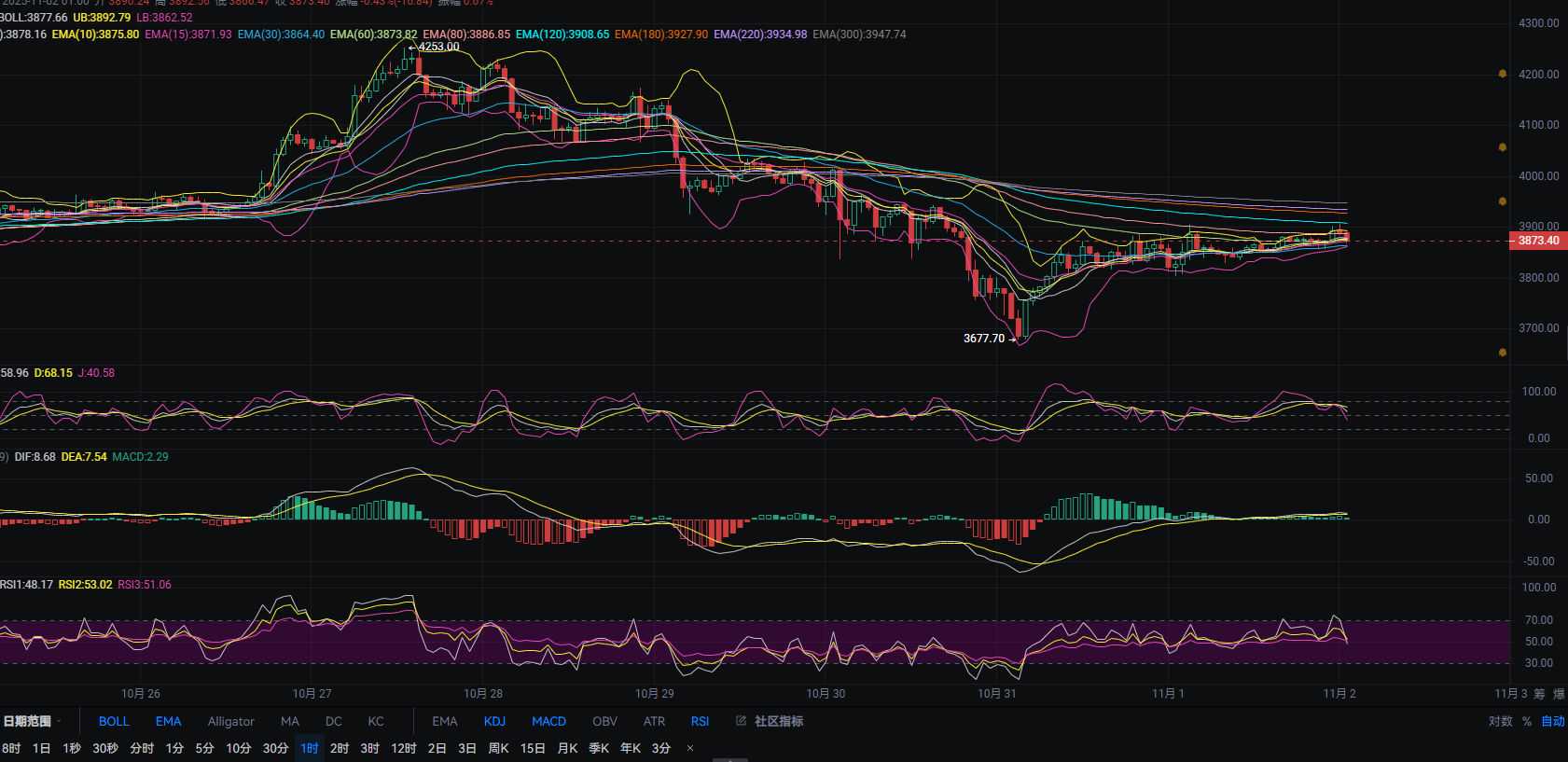Click the 爆 liquidation icon
This screenshot has height=762, width=1568.
click(1559, 694)
